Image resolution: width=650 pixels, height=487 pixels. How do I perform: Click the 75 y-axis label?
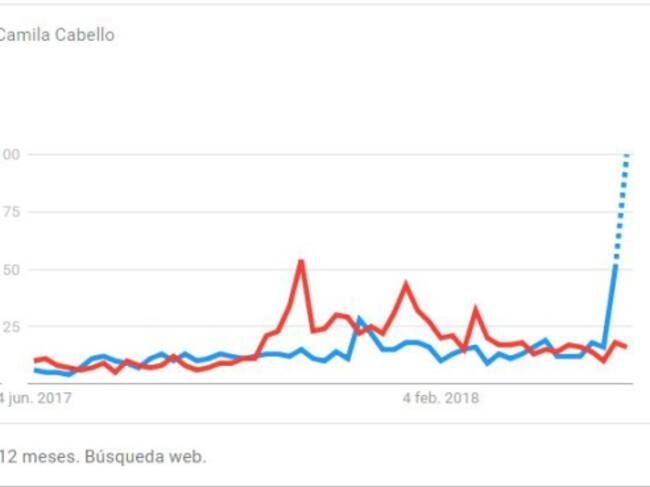pyautogui.click(x=10, y=212)
